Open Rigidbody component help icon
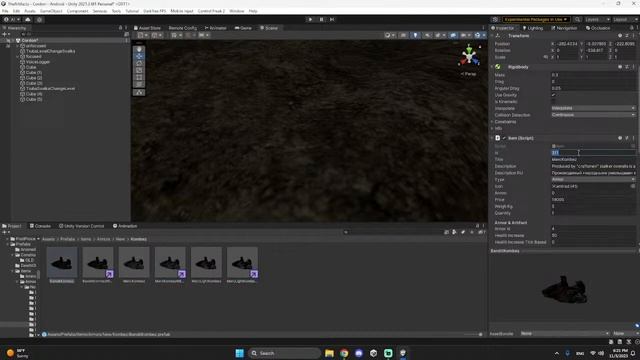640x360 pixels. point(620,67)
